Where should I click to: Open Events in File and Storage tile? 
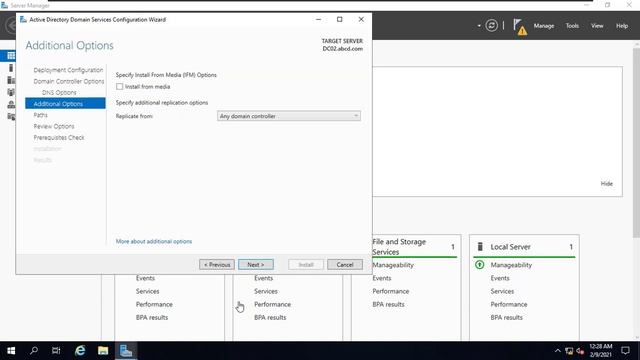click(x=382, y=278)
